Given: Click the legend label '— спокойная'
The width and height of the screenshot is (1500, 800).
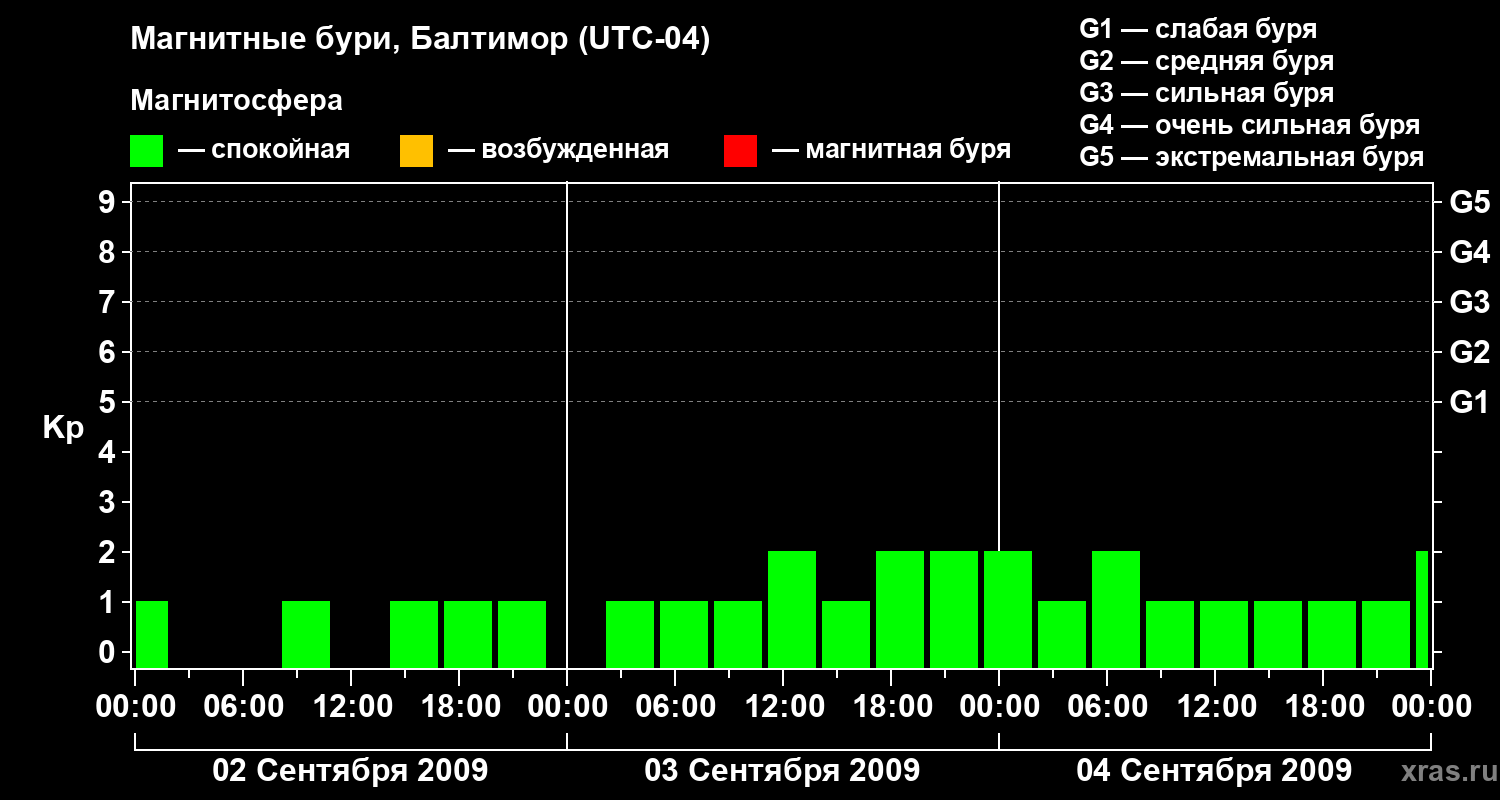Looking at the screenshot, I should pos(264,150).
